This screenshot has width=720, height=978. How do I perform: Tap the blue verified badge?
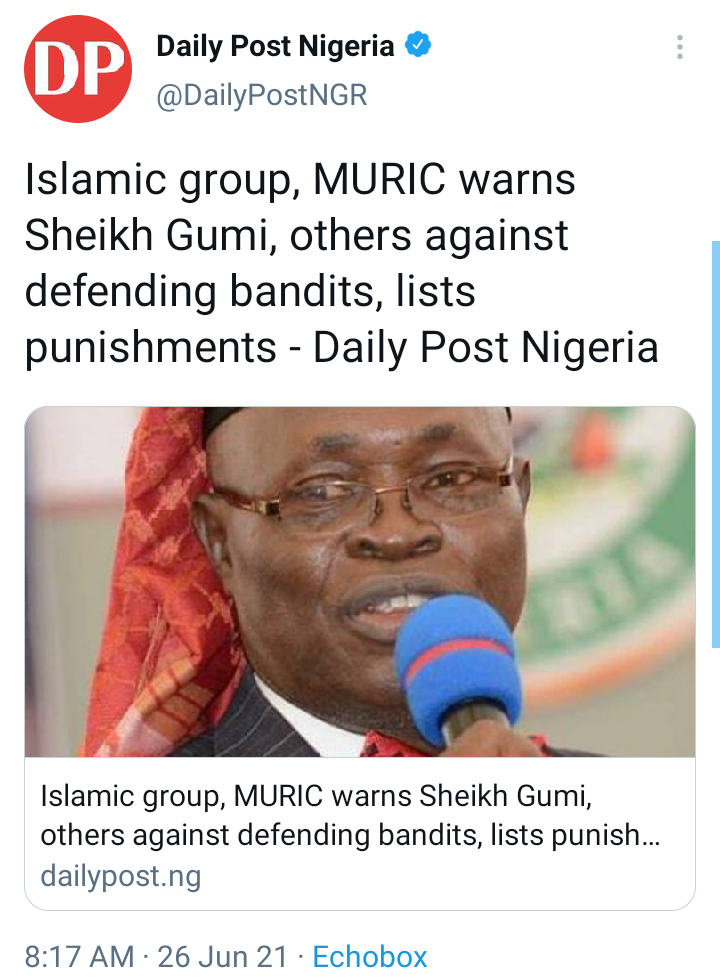(418, 45)
